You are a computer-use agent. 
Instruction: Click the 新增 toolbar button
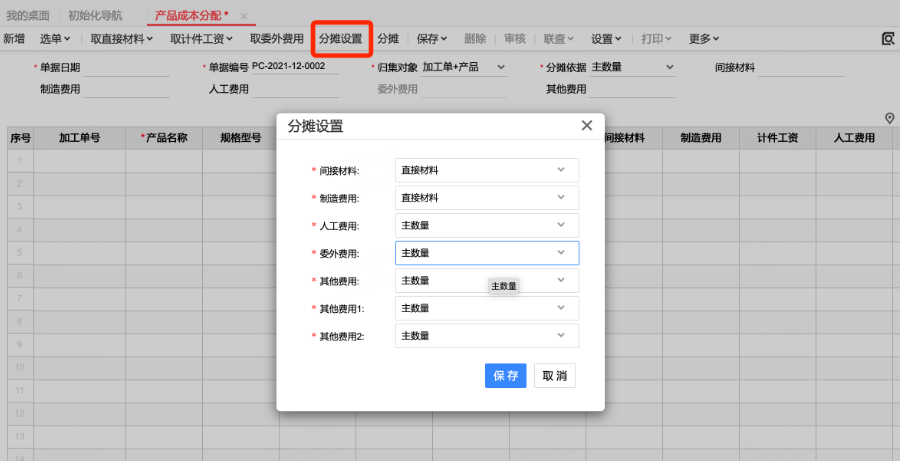click(14, 39)
